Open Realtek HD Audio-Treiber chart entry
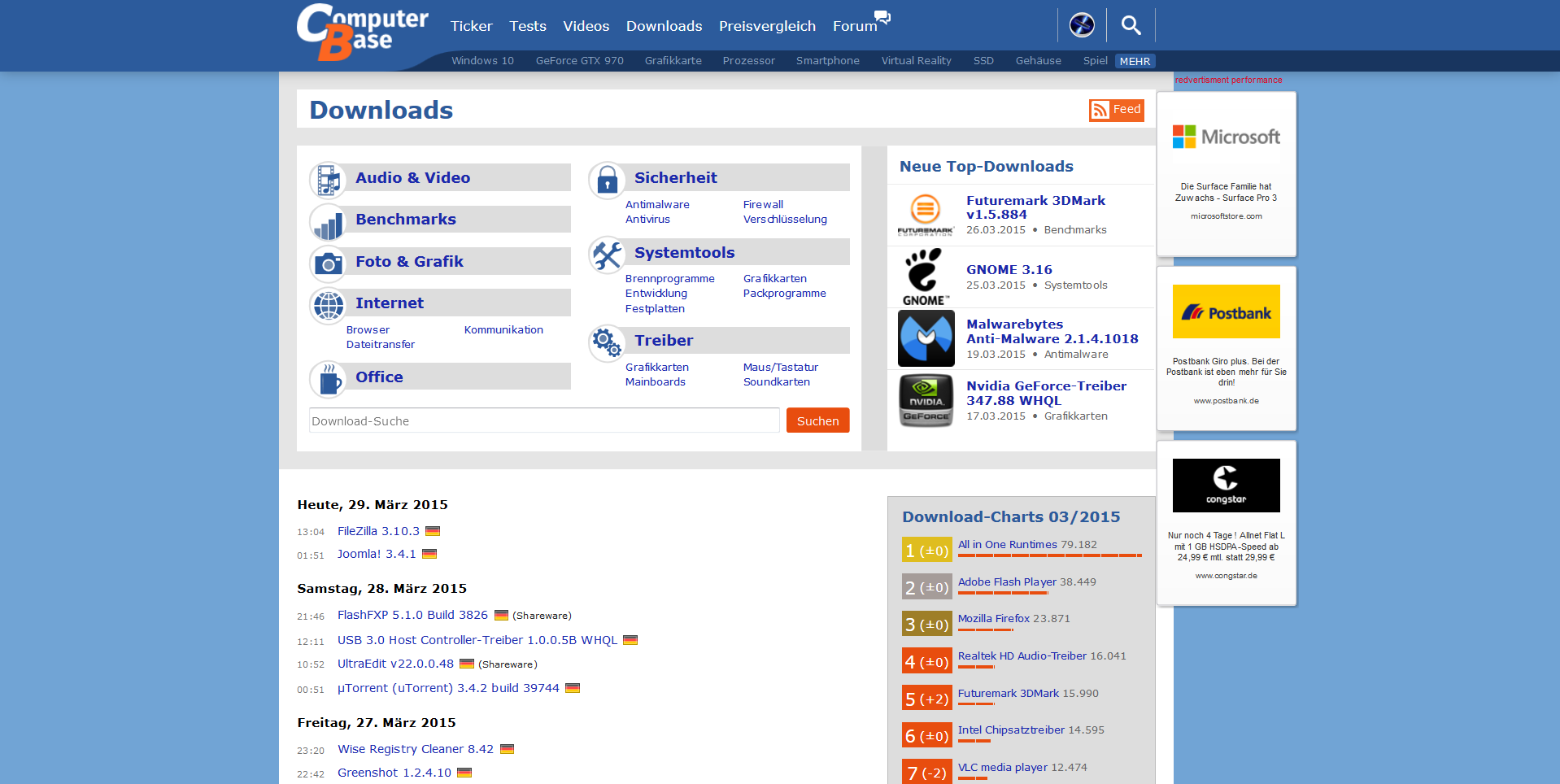Image resolution: width=1560 pixels, height=784 pixels. [x=1022, y=656]
